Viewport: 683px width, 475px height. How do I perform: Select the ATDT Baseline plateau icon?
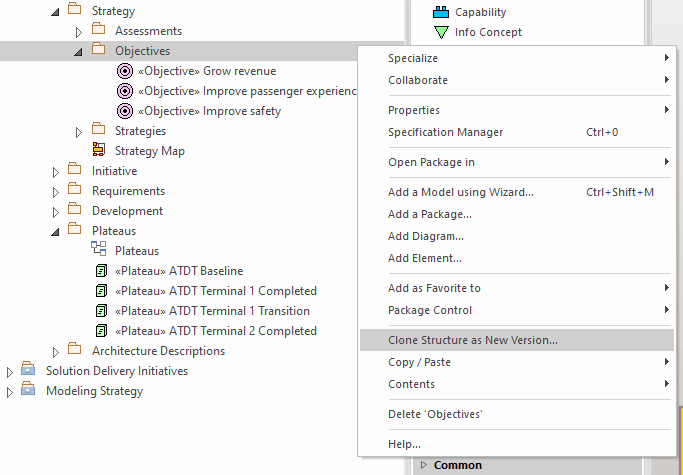pos(100,271)
